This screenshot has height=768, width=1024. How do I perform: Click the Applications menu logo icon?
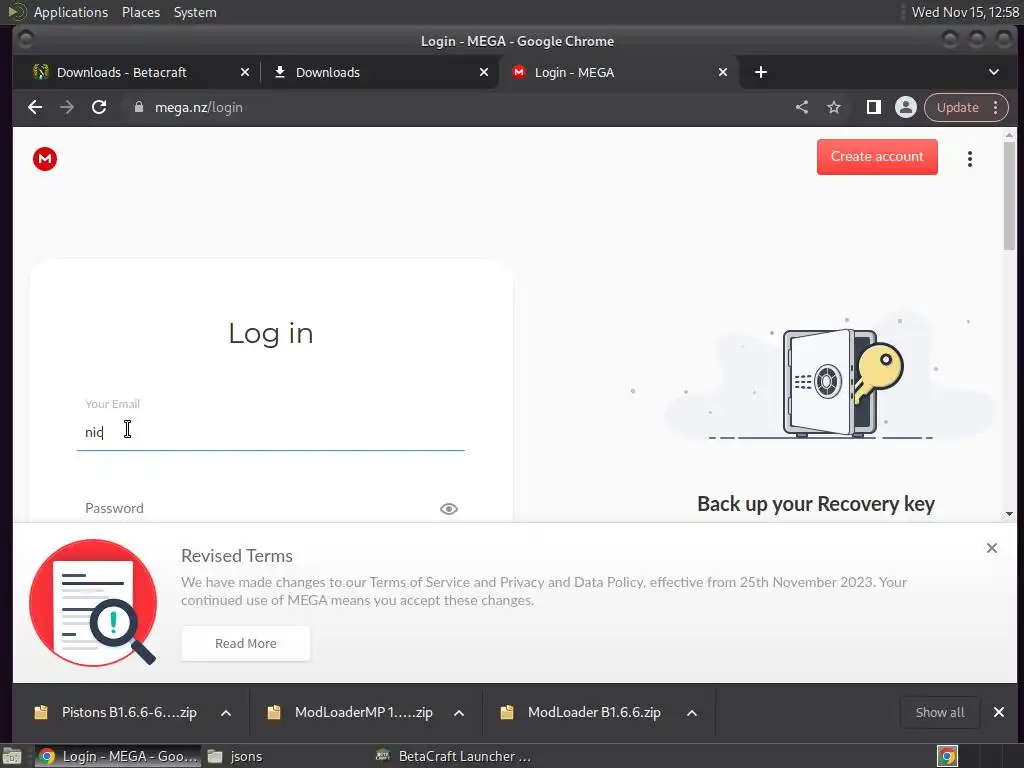point(16,12)
